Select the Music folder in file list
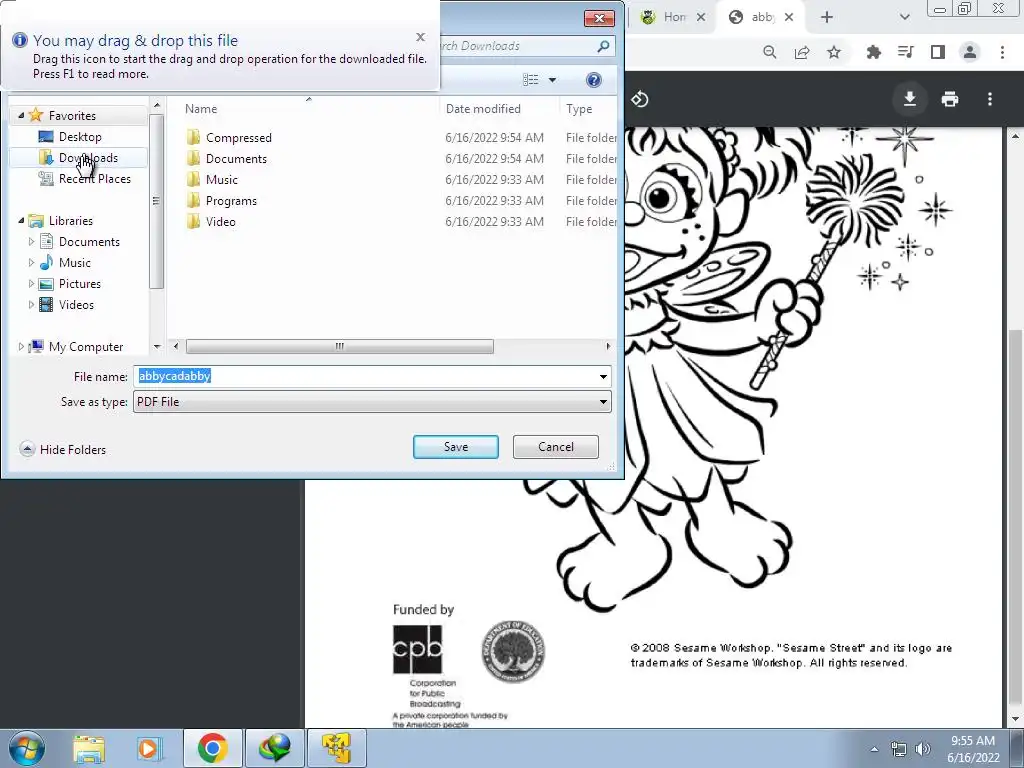1024x768 pixels. (x=221, y=180)
